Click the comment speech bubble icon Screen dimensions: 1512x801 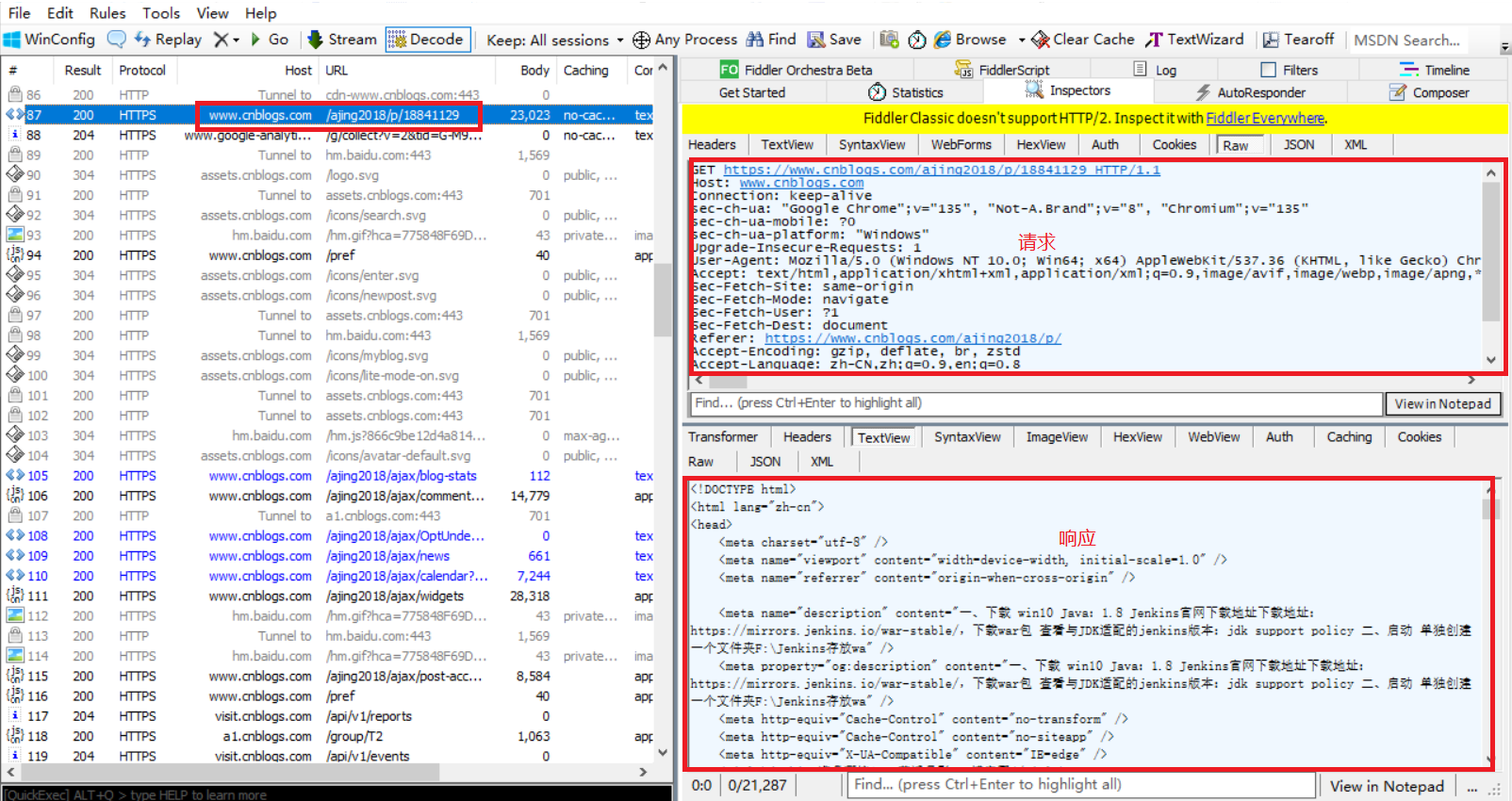[x=117, y=40]
